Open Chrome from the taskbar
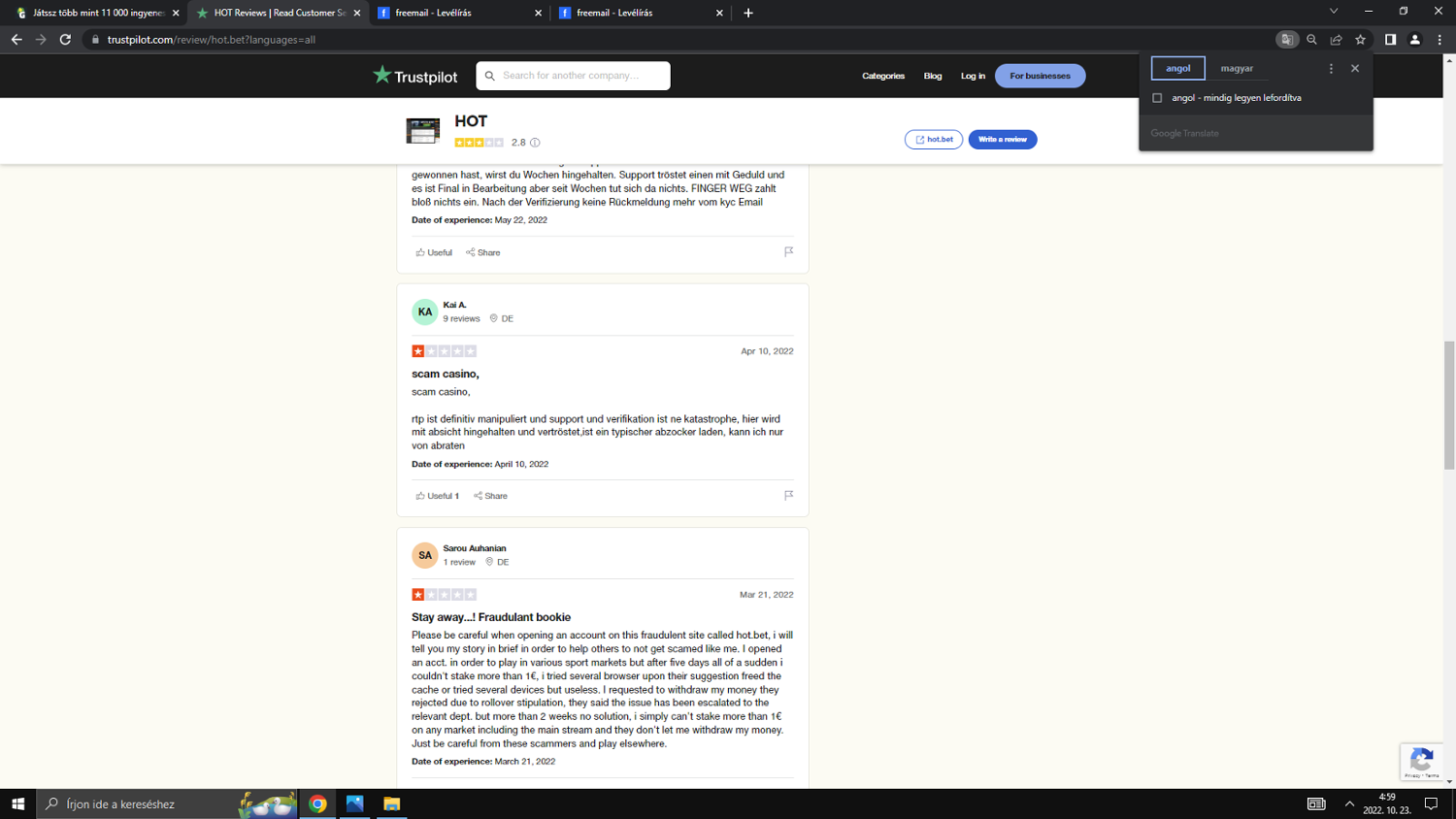Image resolution: width=1456 pixels, height=819 pixels. [317, 803]
